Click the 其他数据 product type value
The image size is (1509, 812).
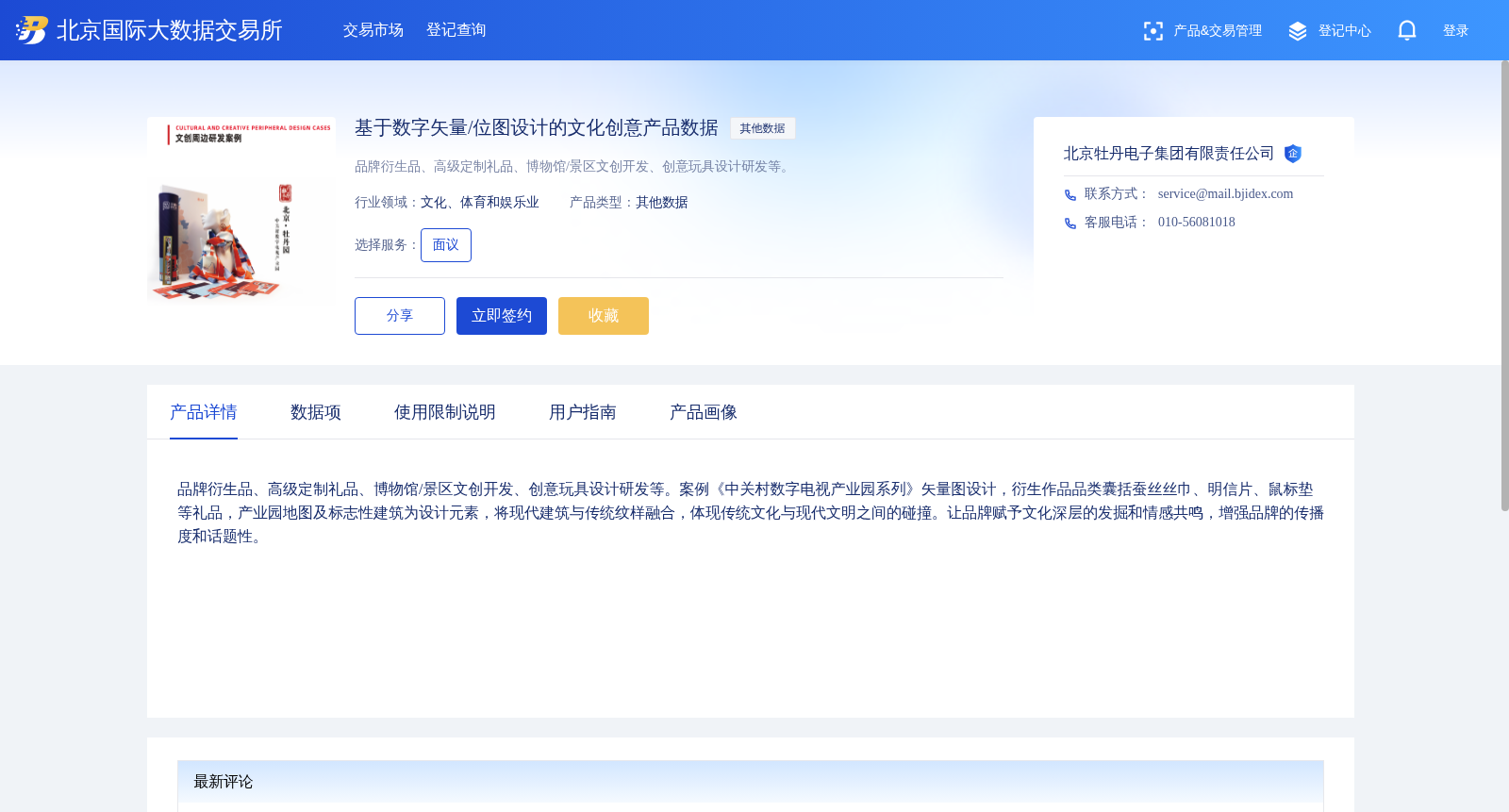click(x=662, y=203)
